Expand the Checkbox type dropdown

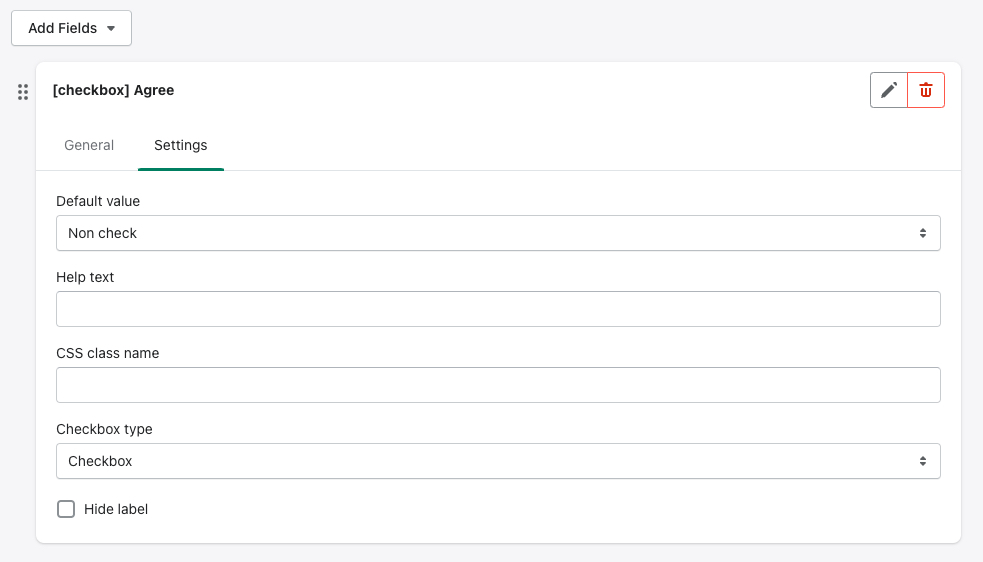click(x=497, y=461)
